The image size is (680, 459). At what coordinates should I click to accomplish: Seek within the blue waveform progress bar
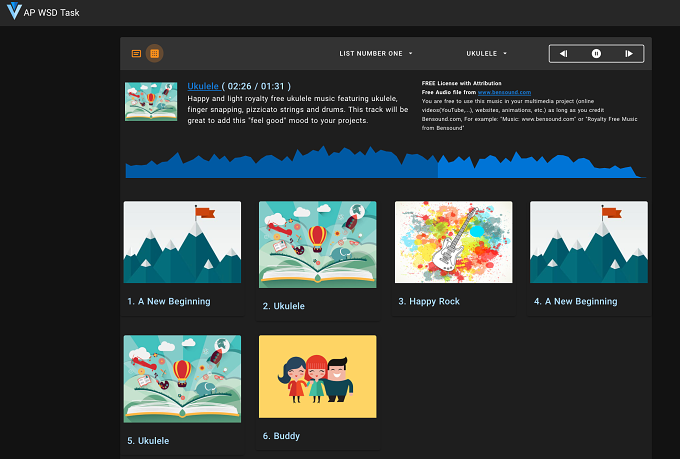pos(385,163)
